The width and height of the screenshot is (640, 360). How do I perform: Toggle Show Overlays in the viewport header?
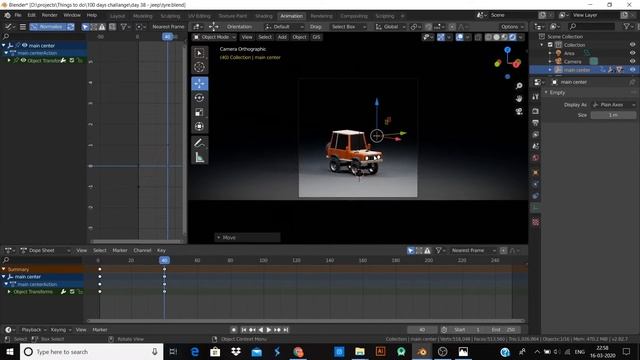pyautogui.click(x=460, y=37)
